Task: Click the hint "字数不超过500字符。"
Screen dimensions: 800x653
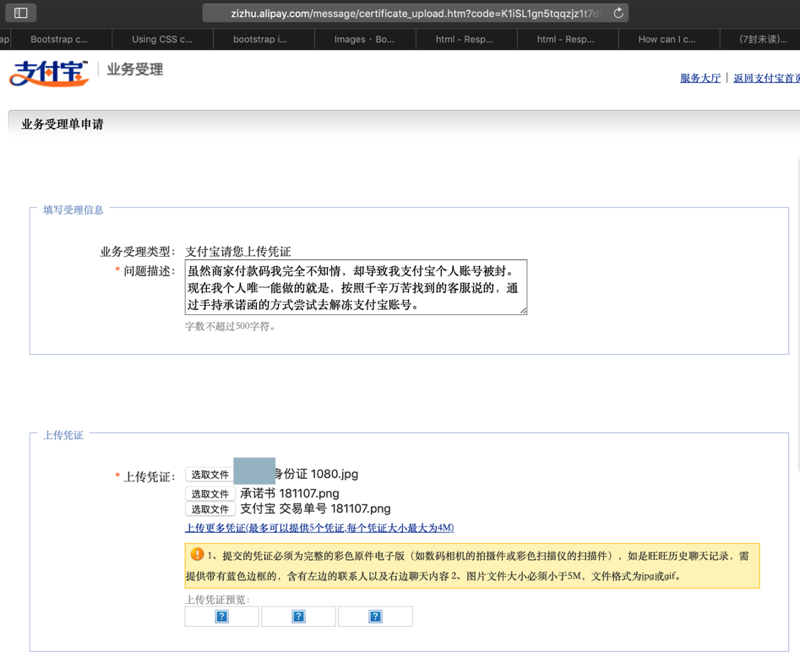Action: point(230,326)
